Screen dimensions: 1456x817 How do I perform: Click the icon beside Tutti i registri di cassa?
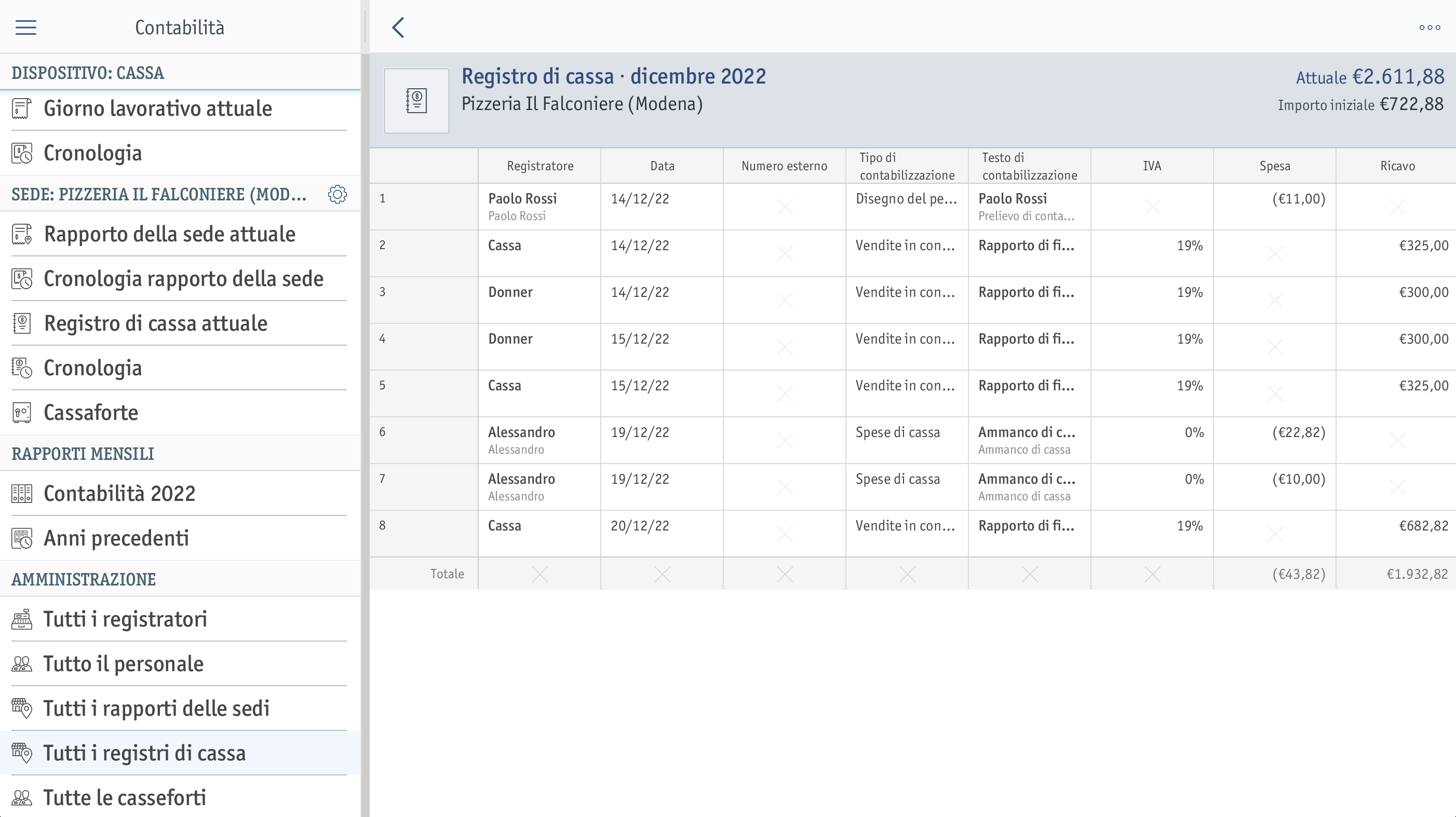[22, 753]
